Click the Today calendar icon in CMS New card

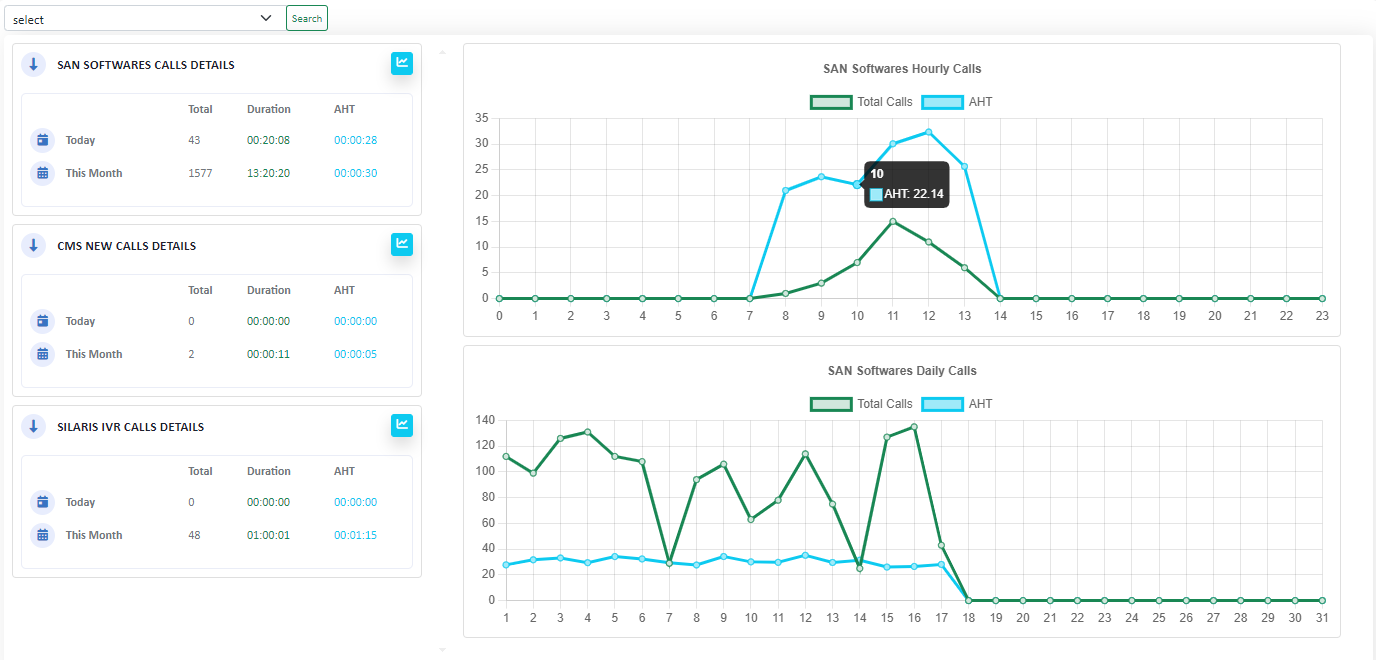41,321
